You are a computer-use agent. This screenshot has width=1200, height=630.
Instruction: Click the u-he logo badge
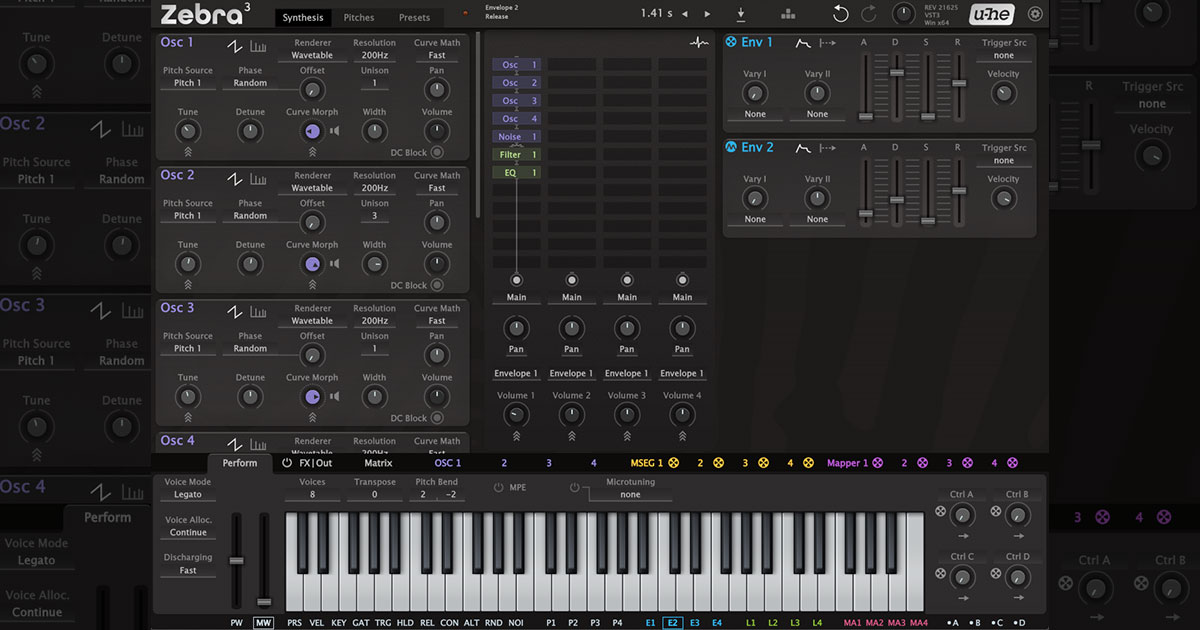click(992, 14)
